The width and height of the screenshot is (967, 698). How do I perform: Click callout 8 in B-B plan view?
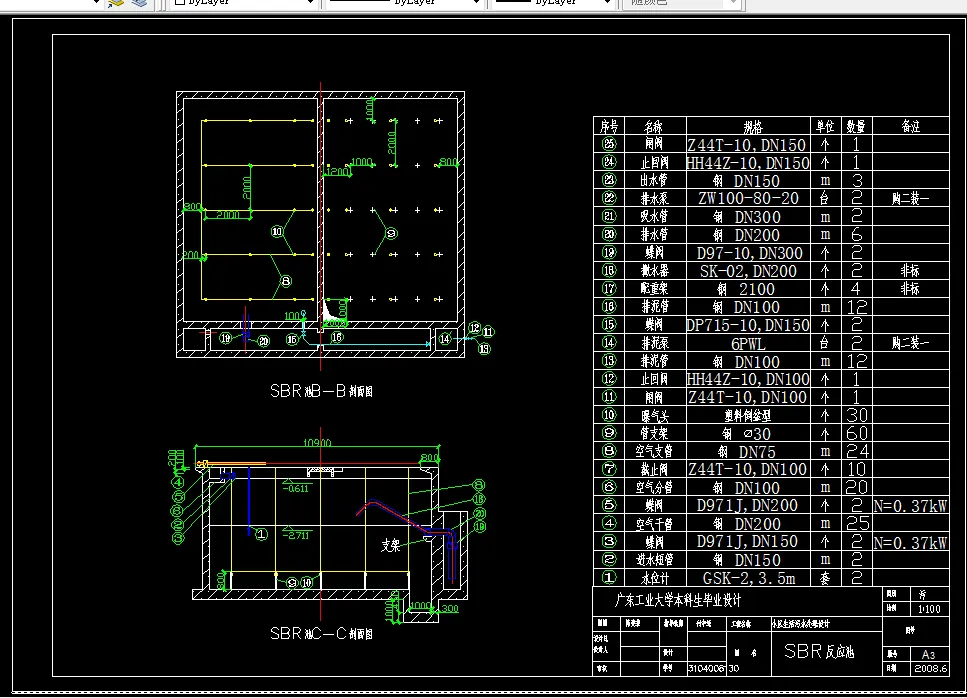pyautogui.click(x=286, y=281)
